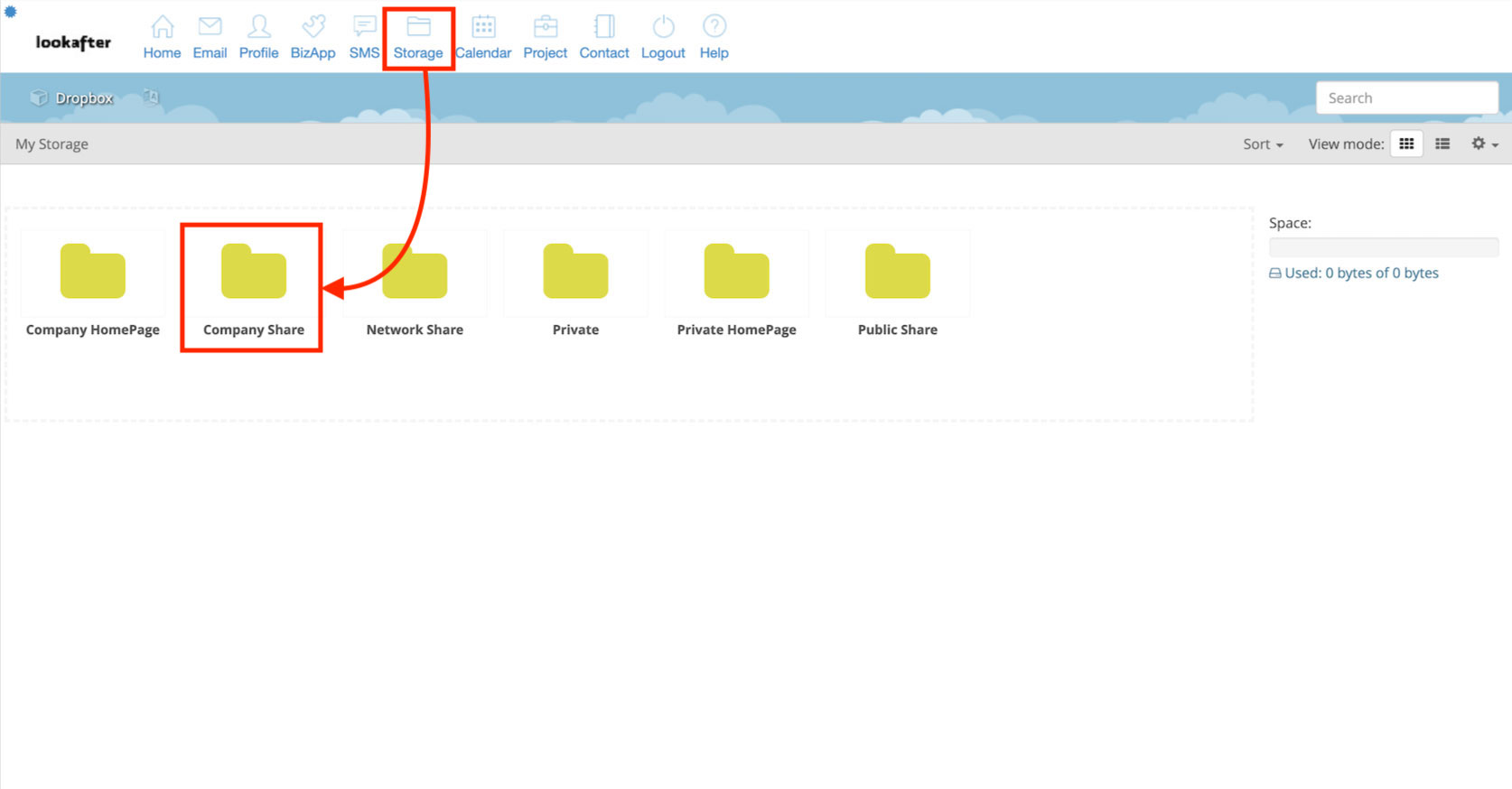Click the Space usage bar
The image size is (1512, 789).
tap(1383, 247)
